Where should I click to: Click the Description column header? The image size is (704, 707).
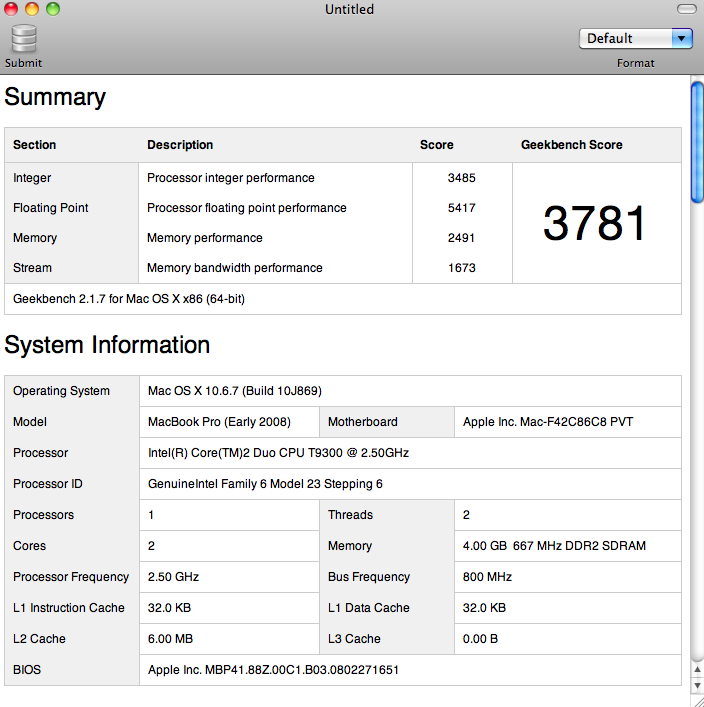coord(180,145)
